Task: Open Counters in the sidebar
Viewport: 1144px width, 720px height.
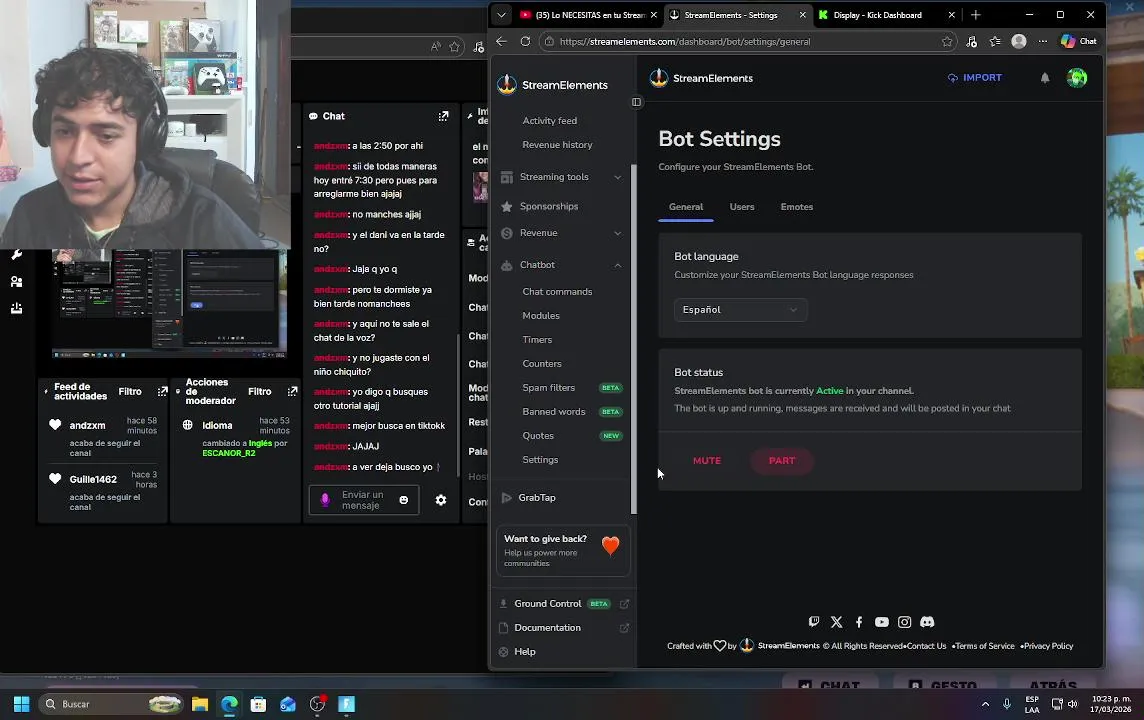Action: click(542, 364)
